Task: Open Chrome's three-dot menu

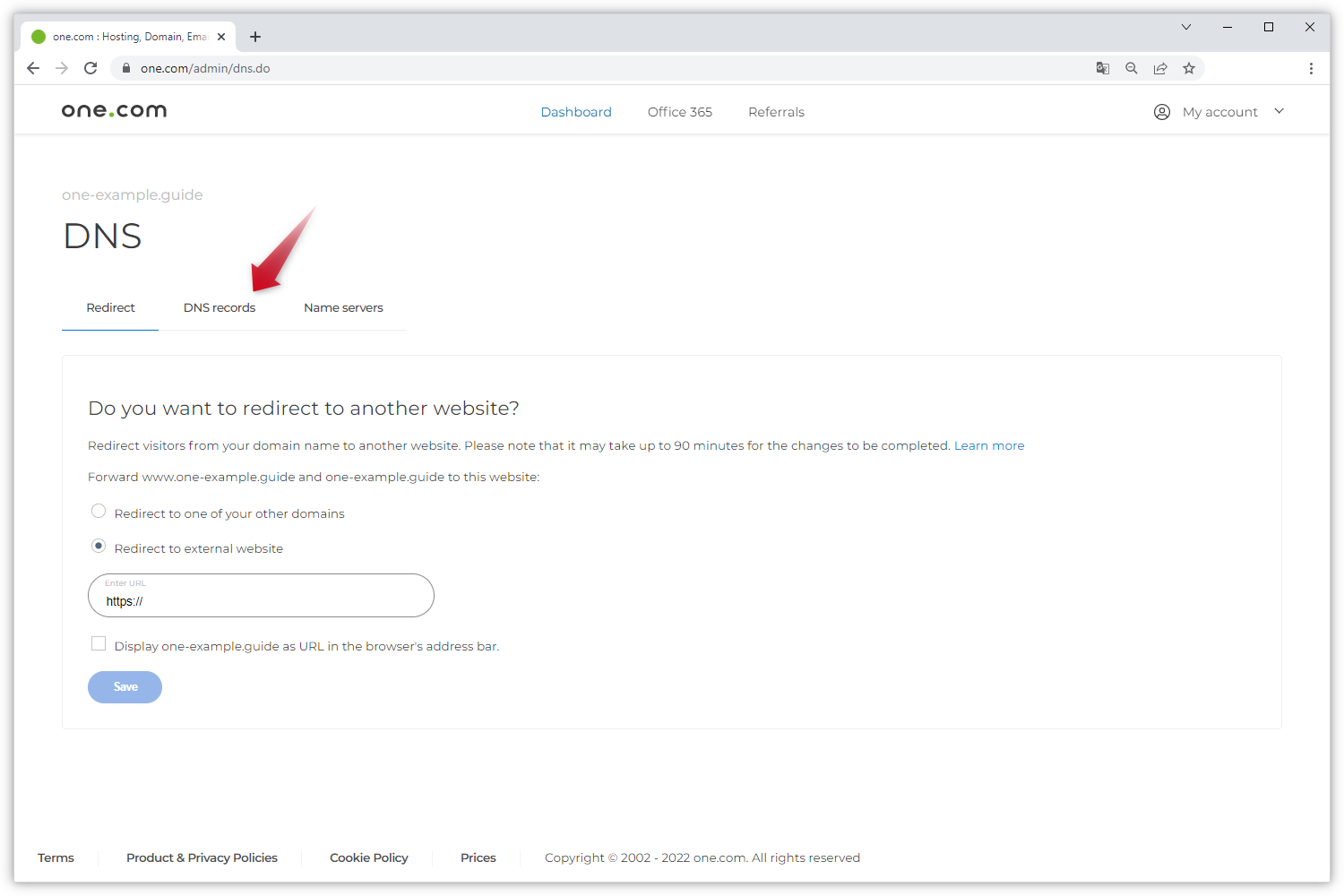Action: tap(1311, 68)
